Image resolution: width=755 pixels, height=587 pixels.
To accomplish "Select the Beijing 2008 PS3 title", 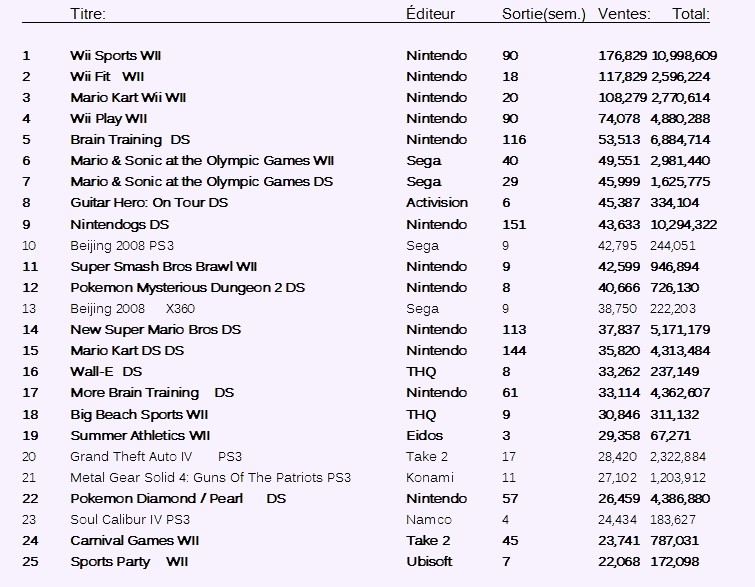I will click(x=122, y=246).
